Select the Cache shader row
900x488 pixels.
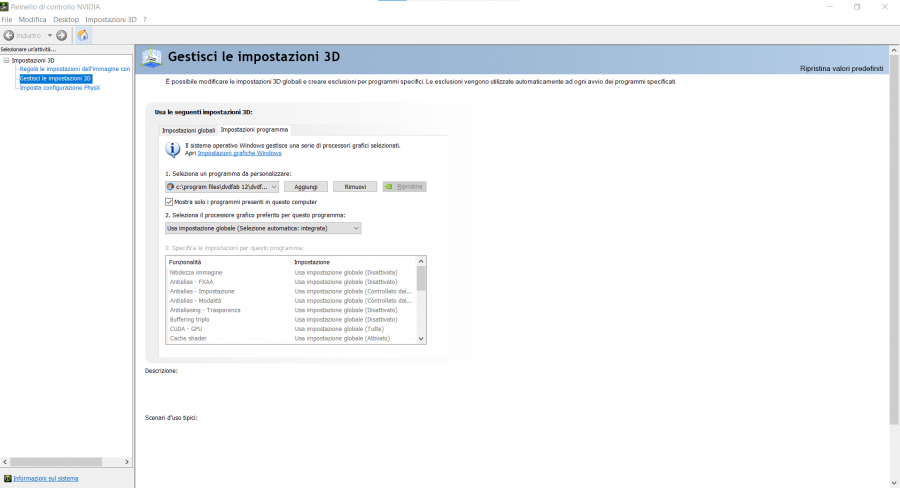click(291, 339)
